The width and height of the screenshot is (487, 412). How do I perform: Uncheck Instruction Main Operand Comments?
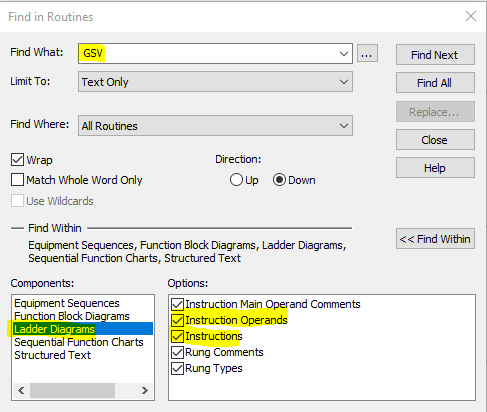click(x=177, y=304)
